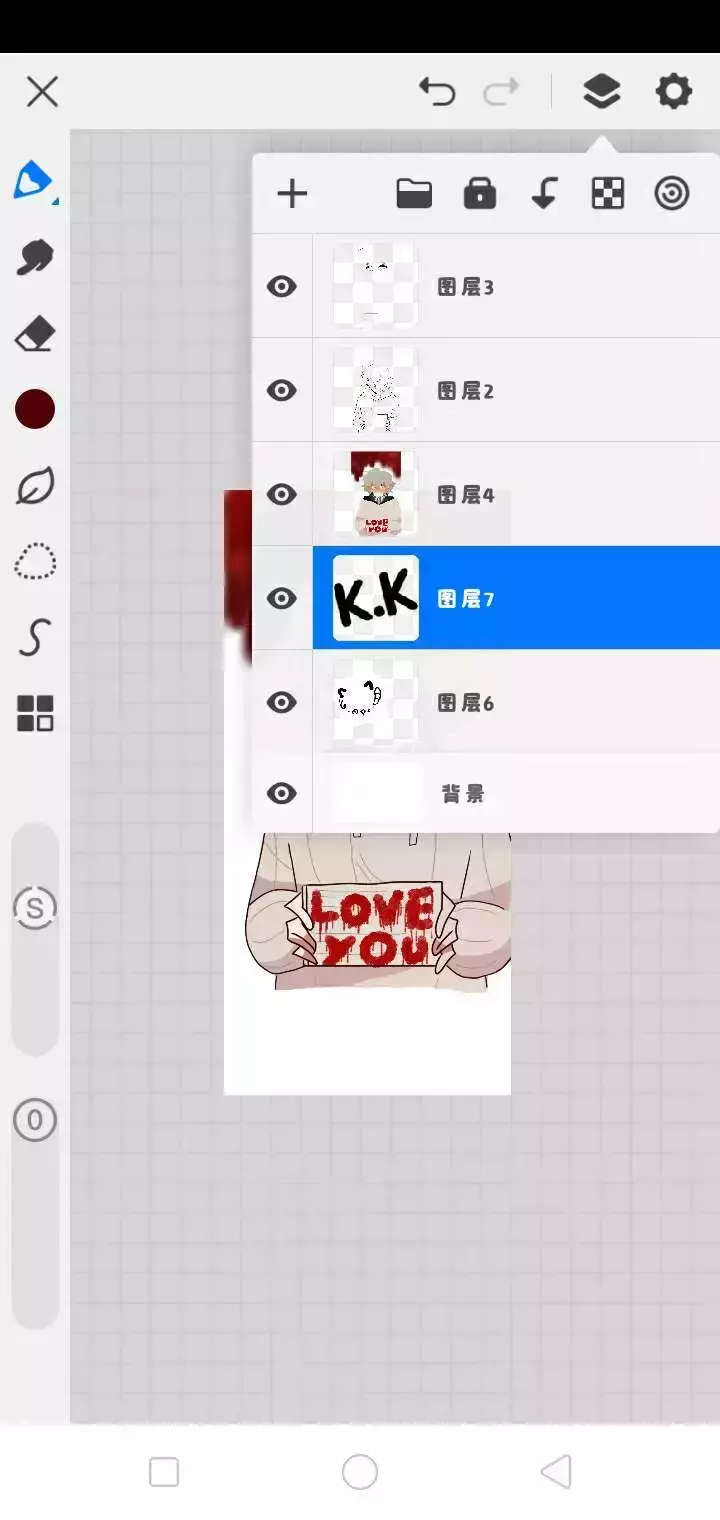
Task: Select the S-curve stroke tool
Action: (35, 638)
